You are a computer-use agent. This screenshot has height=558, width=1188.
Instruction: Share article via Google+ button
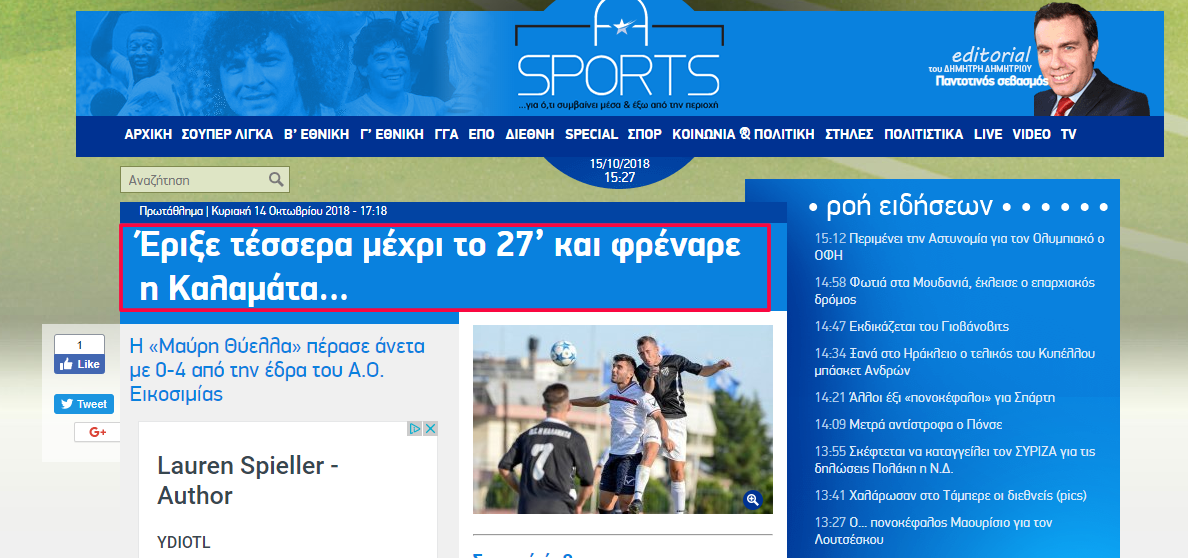97,432
